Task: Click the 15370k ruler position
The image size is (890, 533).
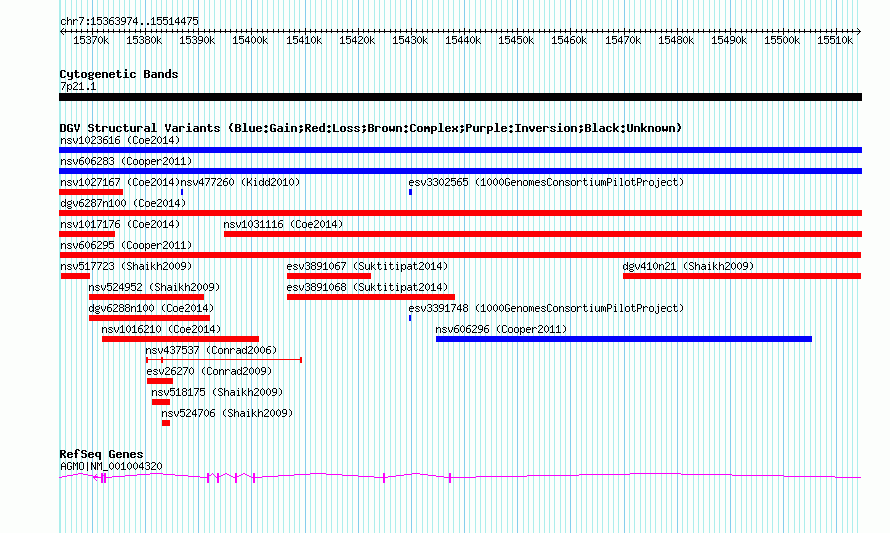Action: tap(91, 40)
